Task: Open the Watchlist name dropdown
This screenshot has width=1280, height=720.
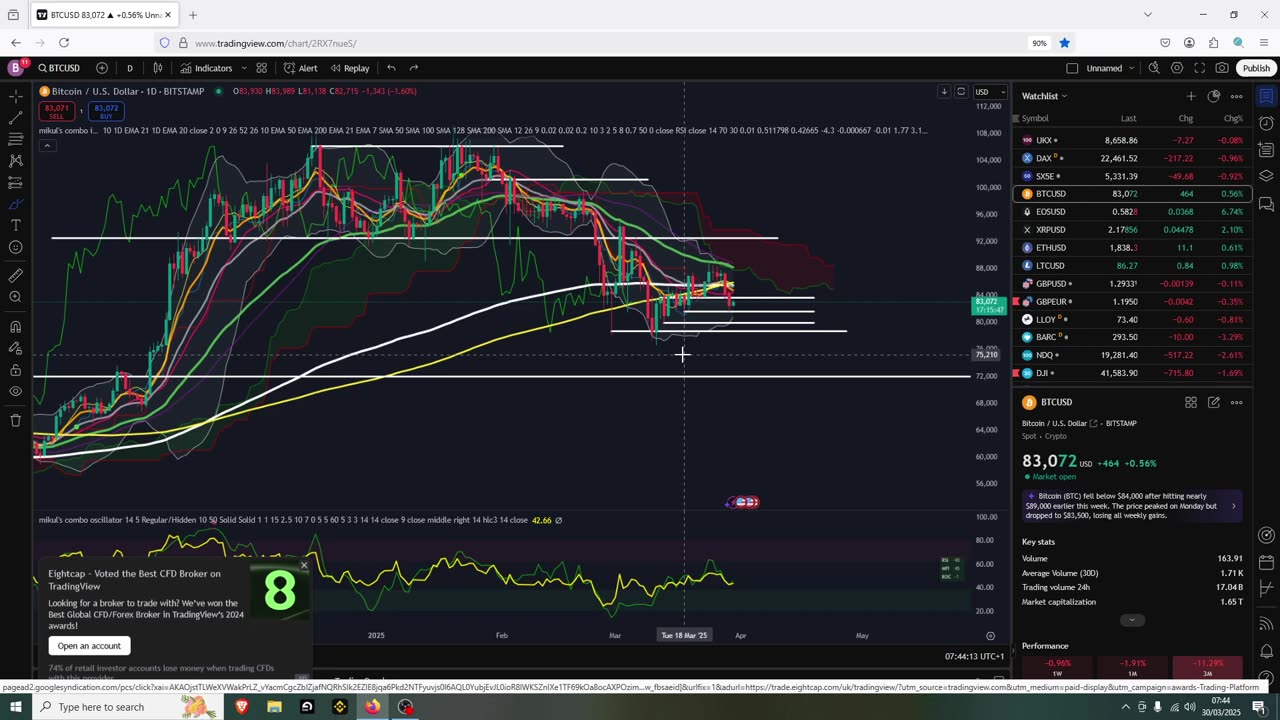Action: point(1044,96)
